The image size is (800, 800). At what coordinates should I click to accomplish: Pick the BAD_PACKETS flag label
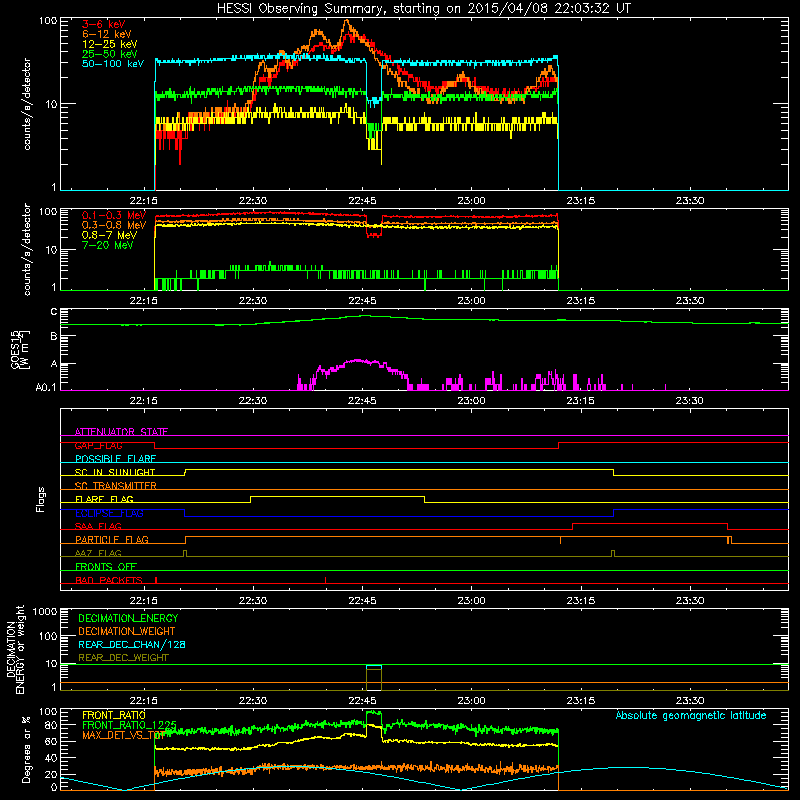pos(109,580)
